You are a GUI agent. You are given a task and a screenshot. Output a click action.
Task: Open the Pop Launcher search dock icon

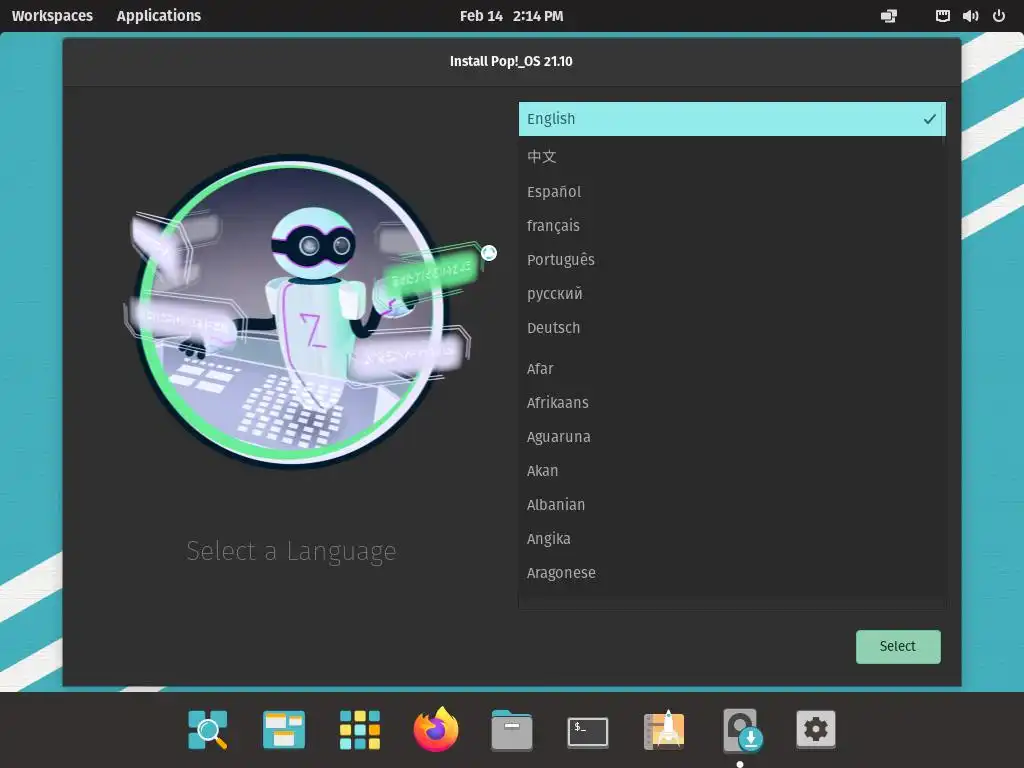point(208,729)
